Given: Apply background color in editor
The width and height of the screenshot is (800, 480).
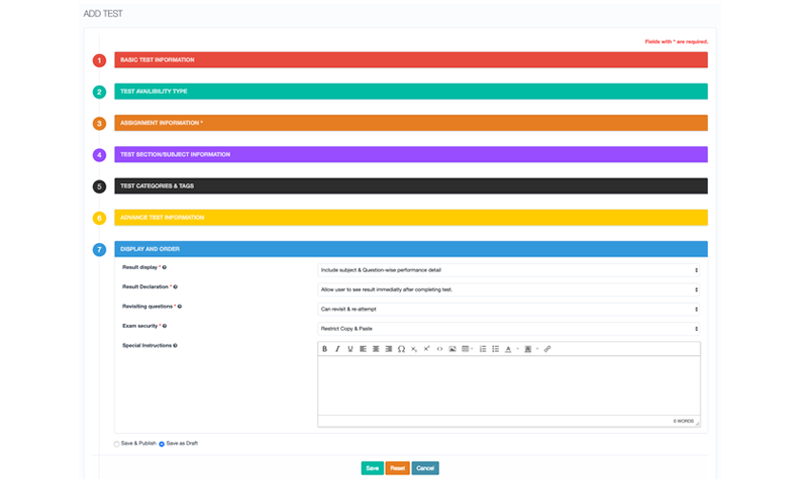Looking at the screenshot, I should [528, 349].
